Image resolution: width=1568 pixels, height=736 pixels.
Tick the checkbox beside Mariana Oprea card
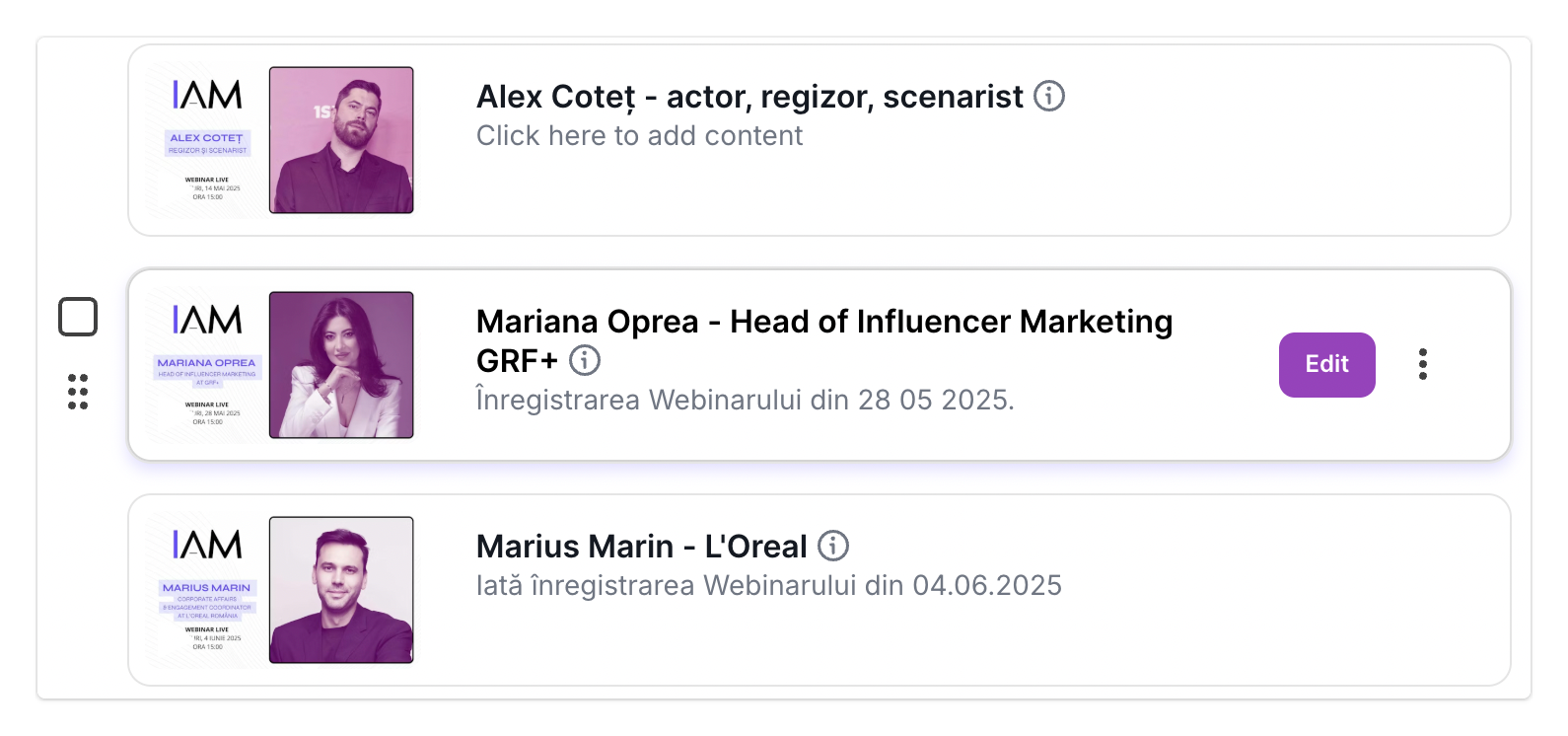click(78, 317)
